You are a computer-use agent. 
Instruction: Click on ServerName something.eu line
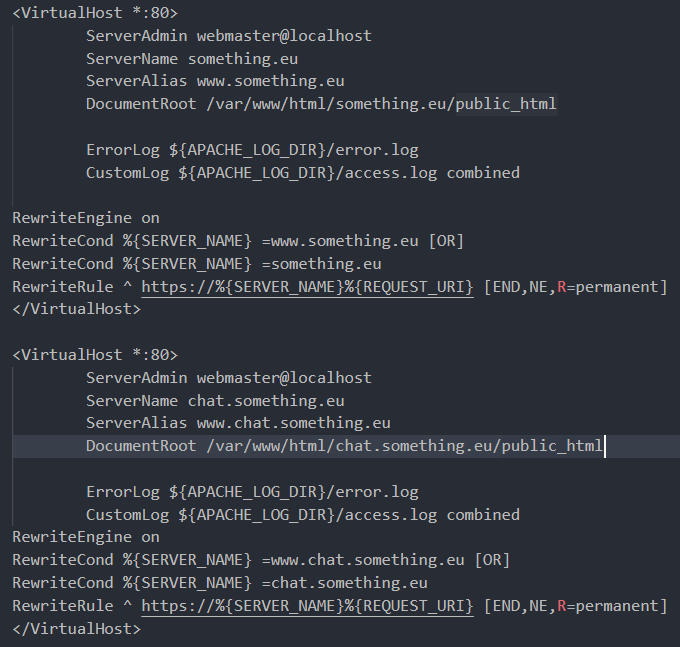192,59
